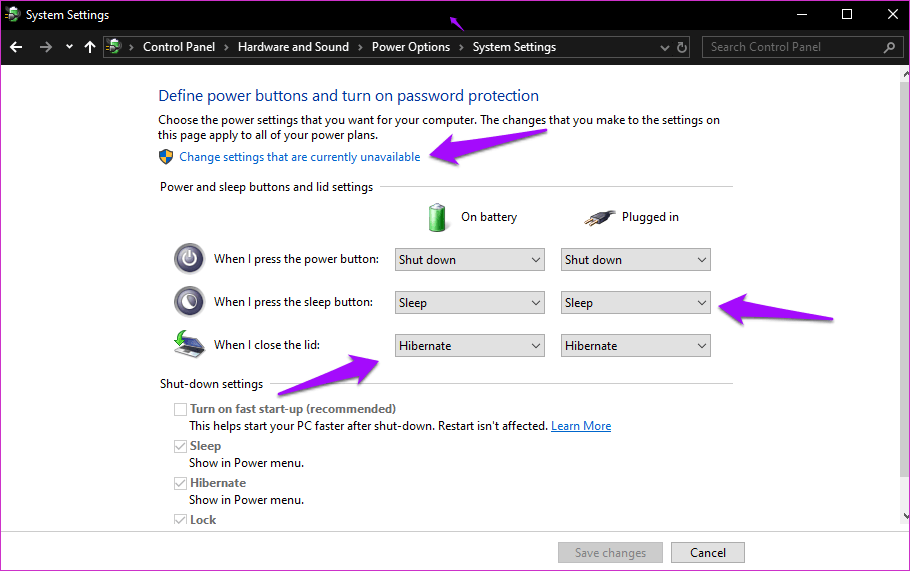Click Change settings that are currently unavailable

299,157
